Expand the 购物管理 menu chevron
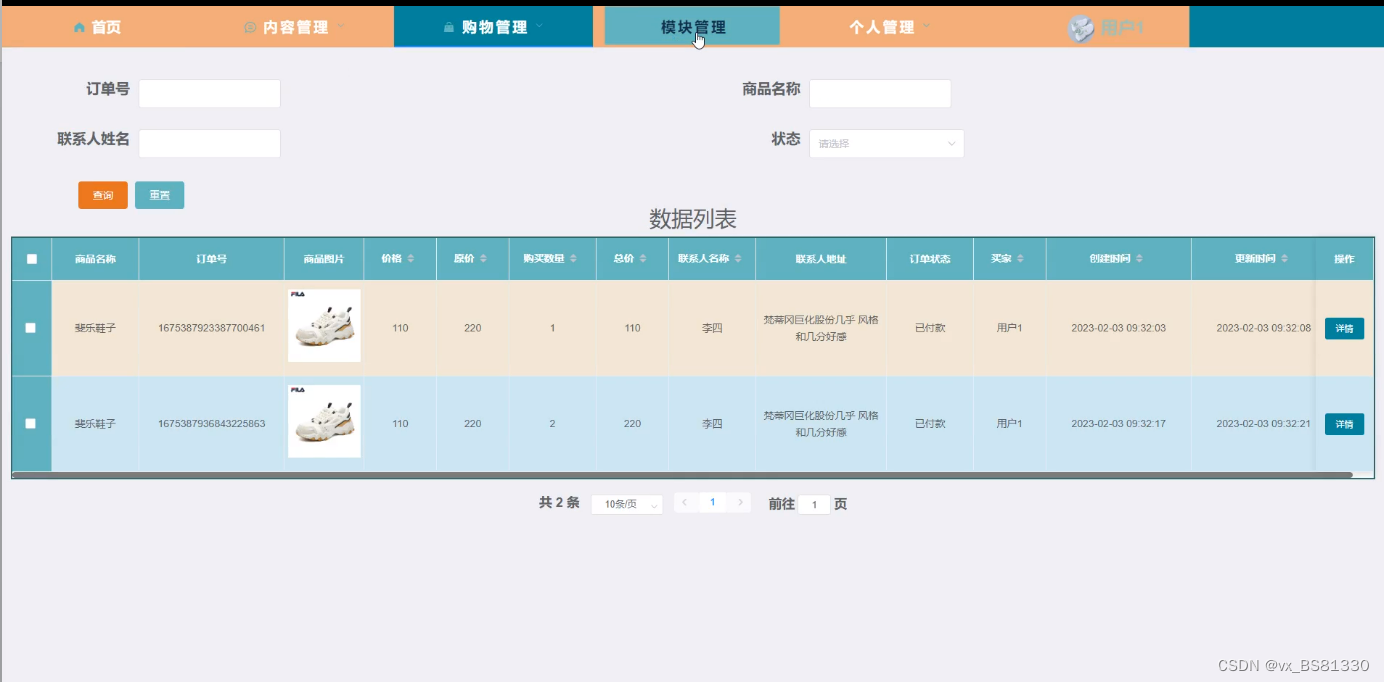This screenshot has width=1384, height=682. click(x=540, y=26)
